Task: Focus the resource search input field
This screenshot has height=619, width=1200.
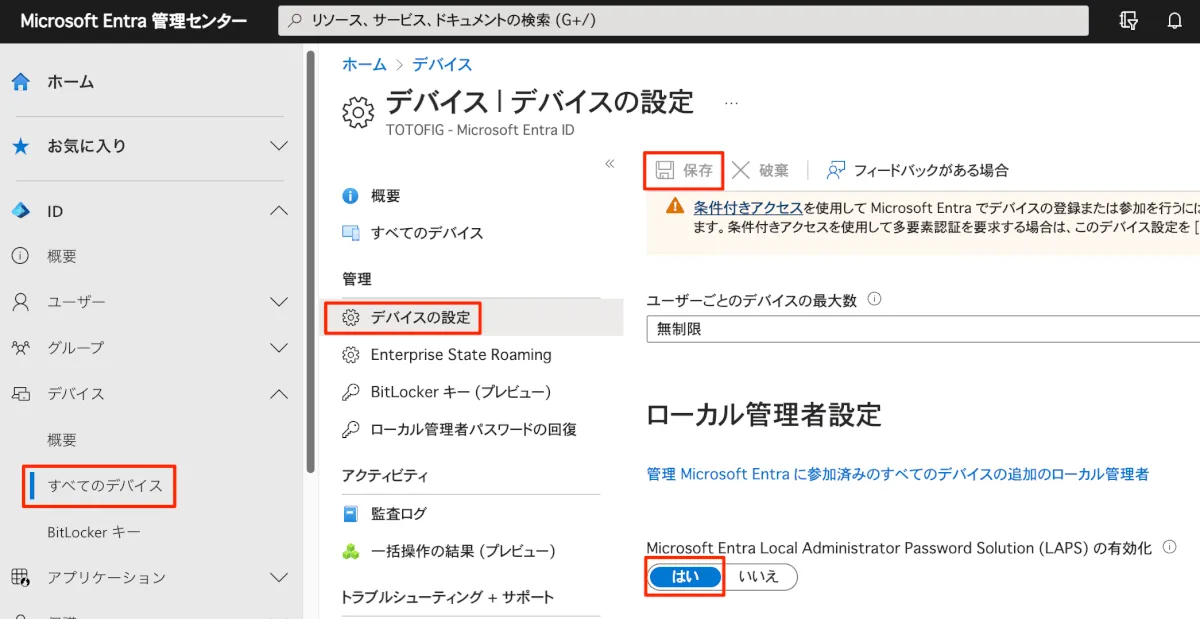Action: point(683,20)
